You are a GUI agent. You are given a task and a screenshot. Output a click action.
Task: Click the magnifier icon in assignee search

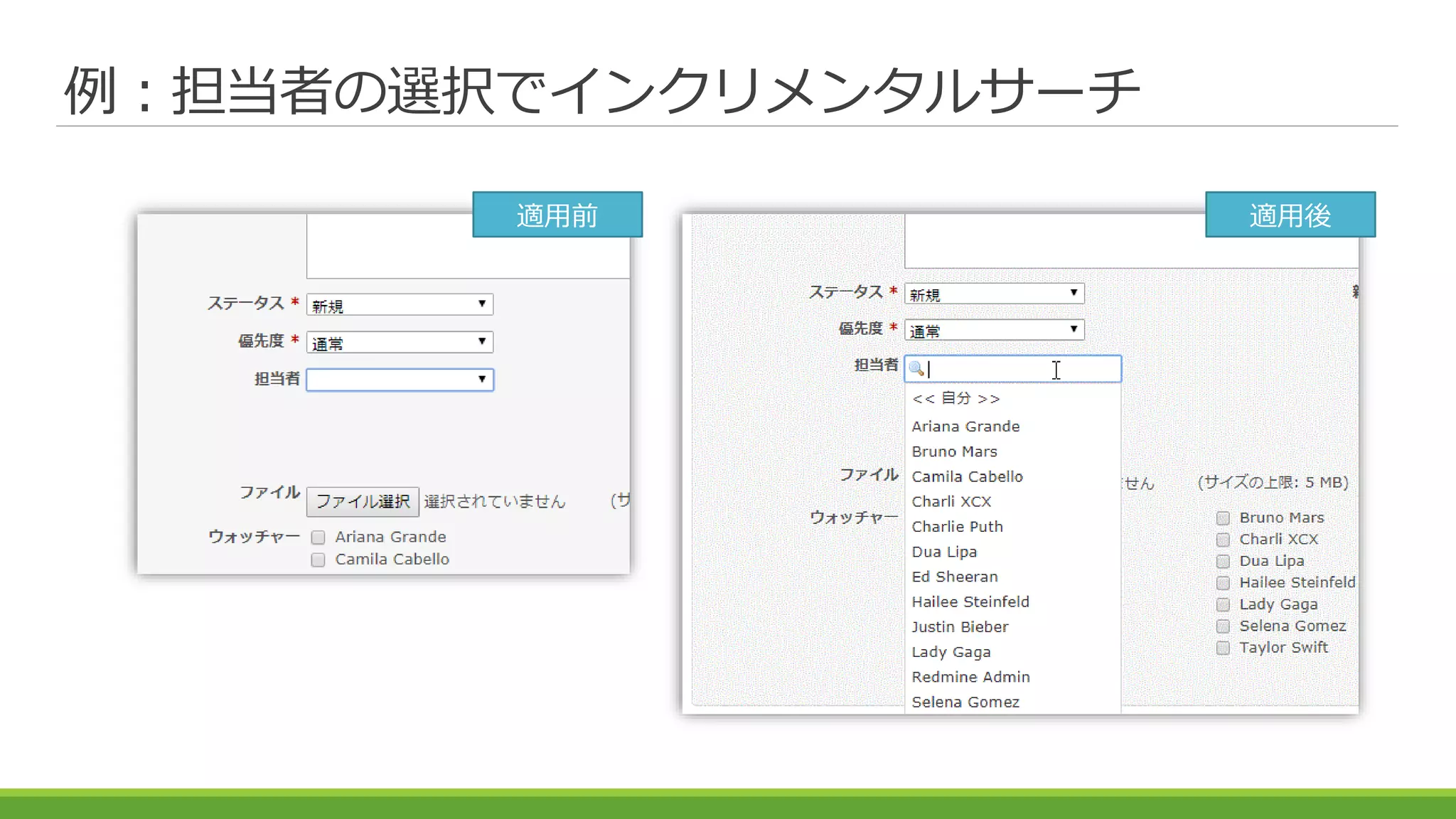coord(916,369)
